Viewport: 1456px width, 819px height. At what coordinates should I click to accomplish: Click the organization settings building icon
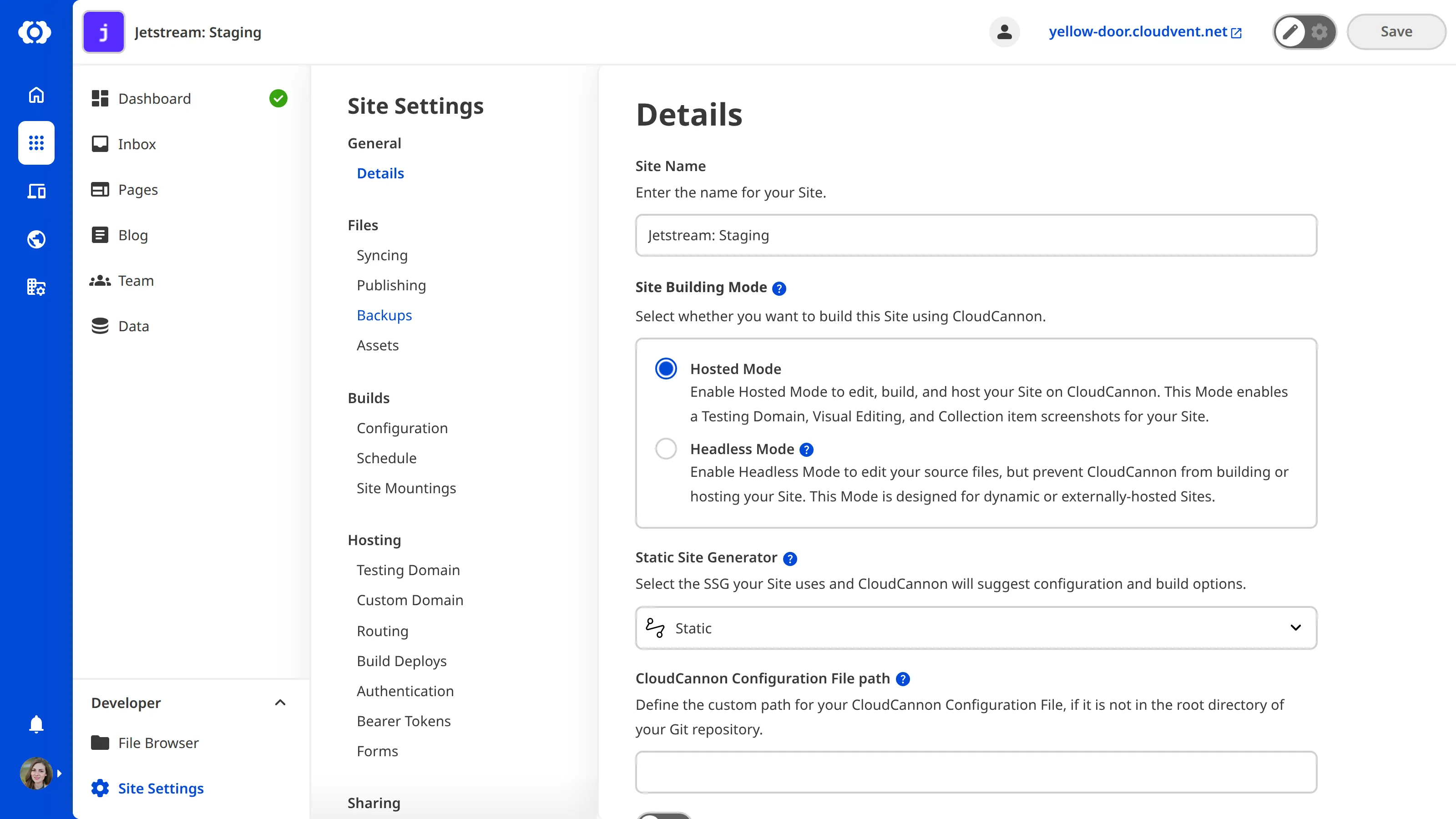coord(35,287)
